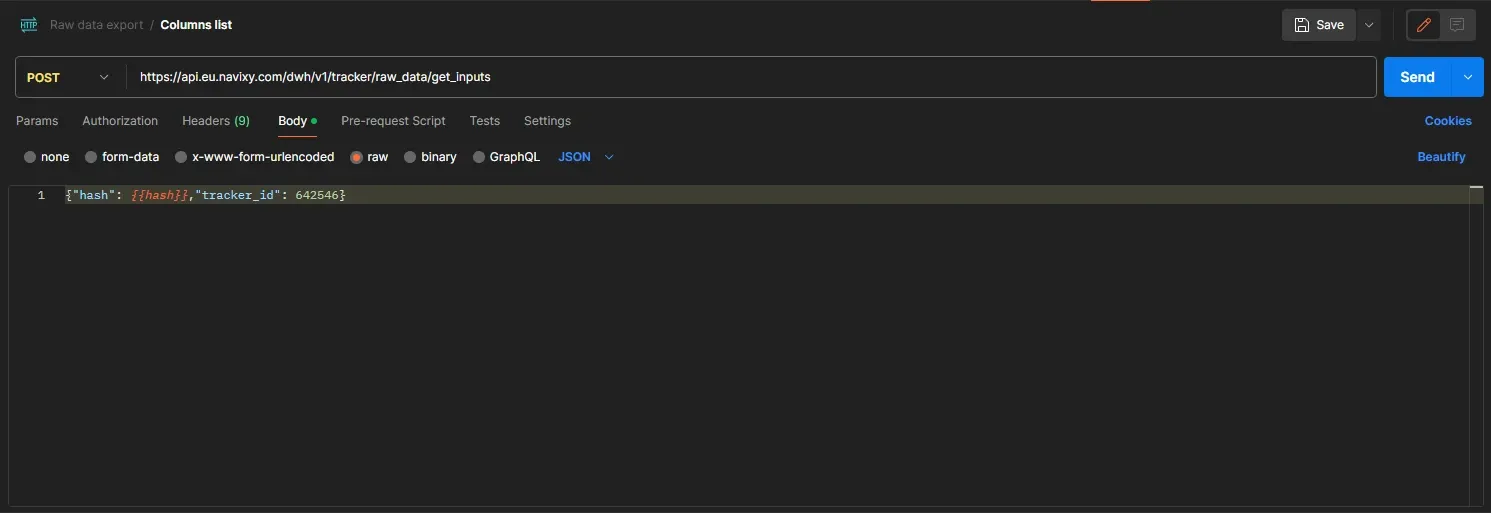Expand the Send options arrow
The width and height of the screenshot is (1491, 513).
1468,77
